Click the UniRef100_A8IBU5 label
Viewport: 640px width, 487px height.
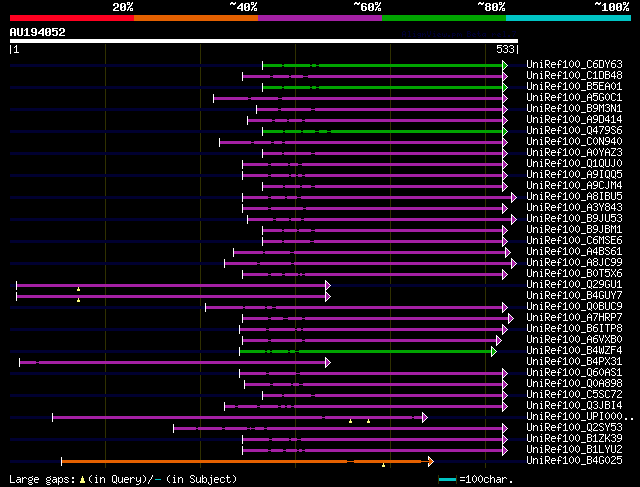pyautogui.click(x=574, y=197)
